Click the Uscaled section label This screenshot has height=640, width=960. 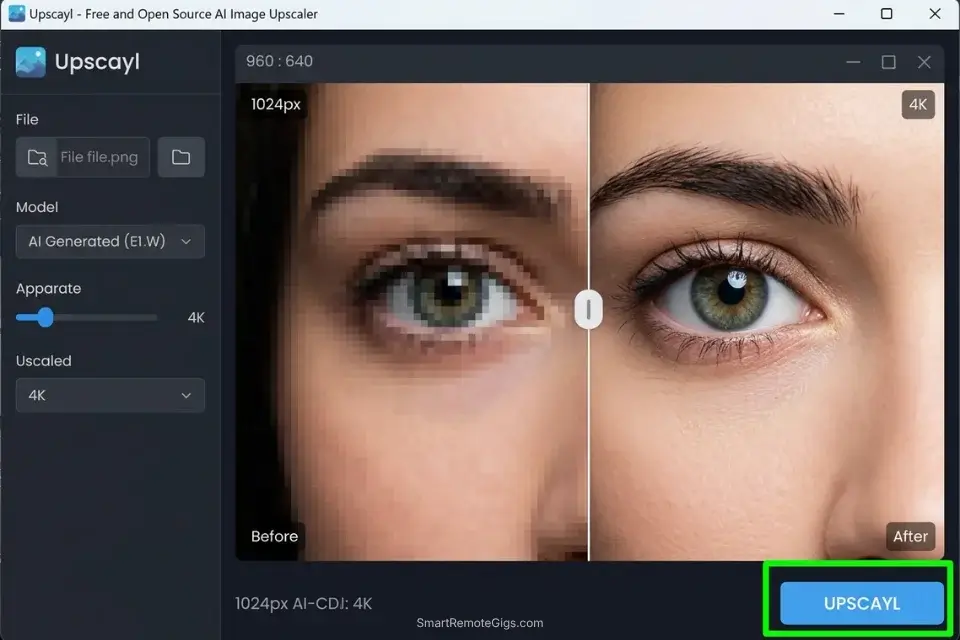(x=43, y=361)
